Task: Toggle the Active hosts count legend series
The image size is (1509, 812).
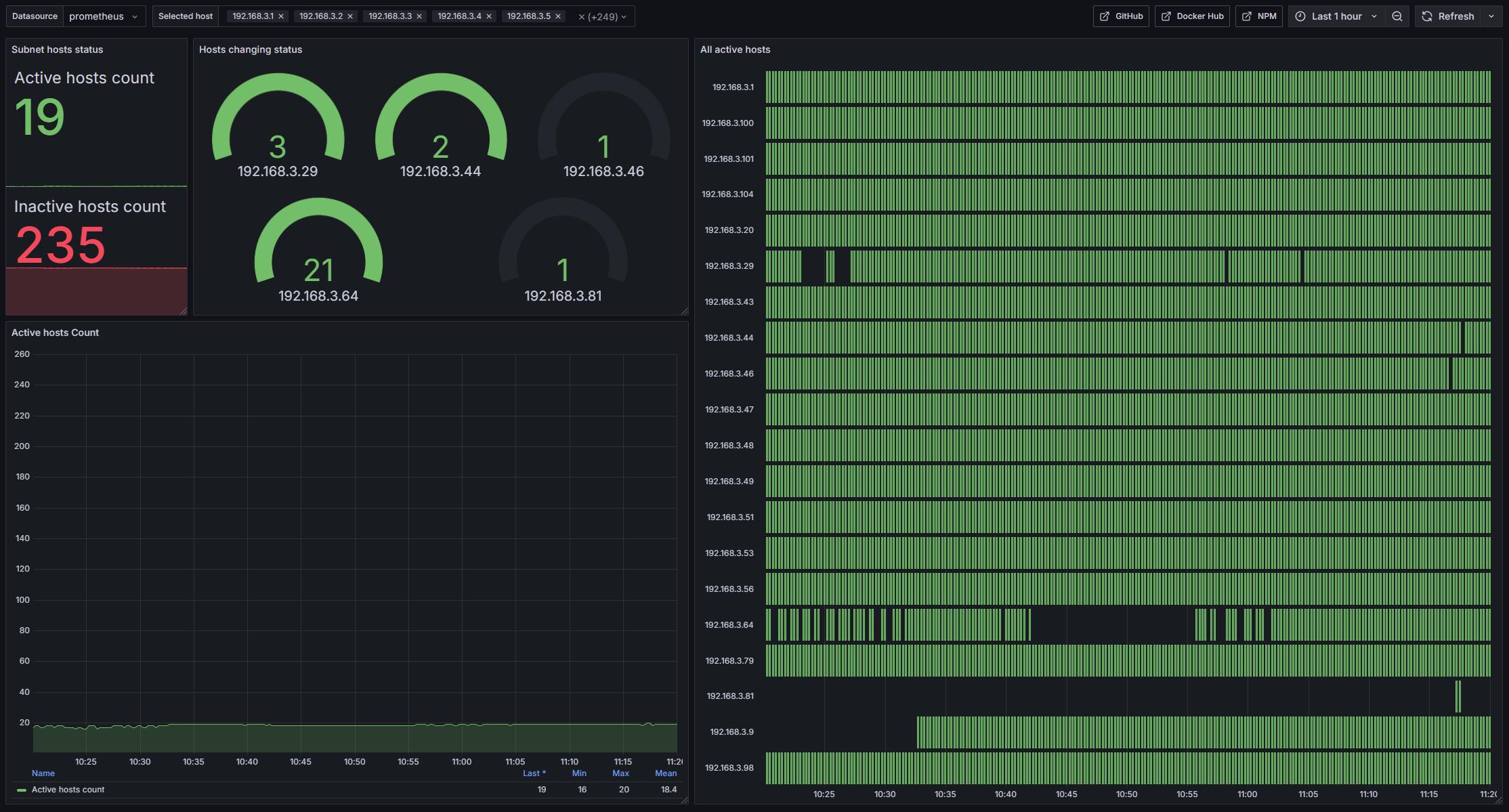Action: point(68,790)
